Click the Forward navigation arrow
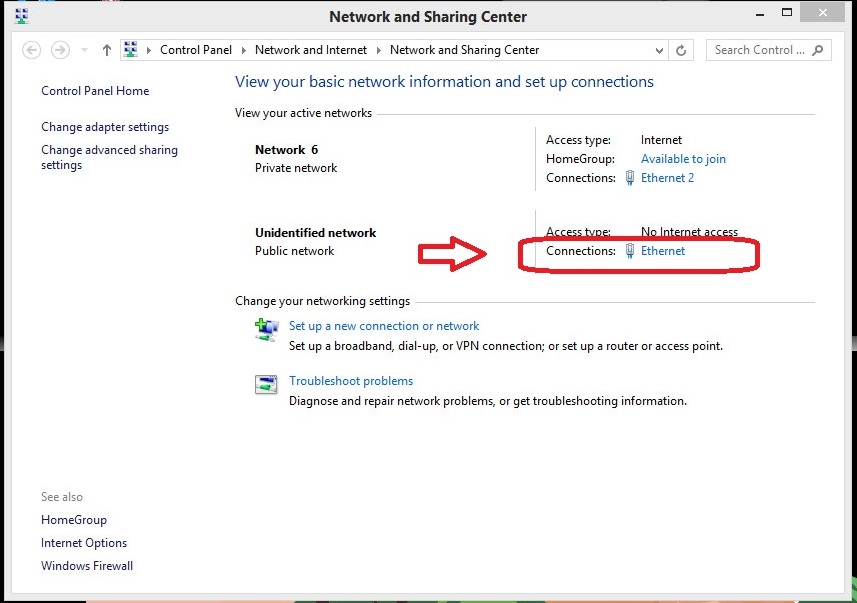 tap(60, 50)
